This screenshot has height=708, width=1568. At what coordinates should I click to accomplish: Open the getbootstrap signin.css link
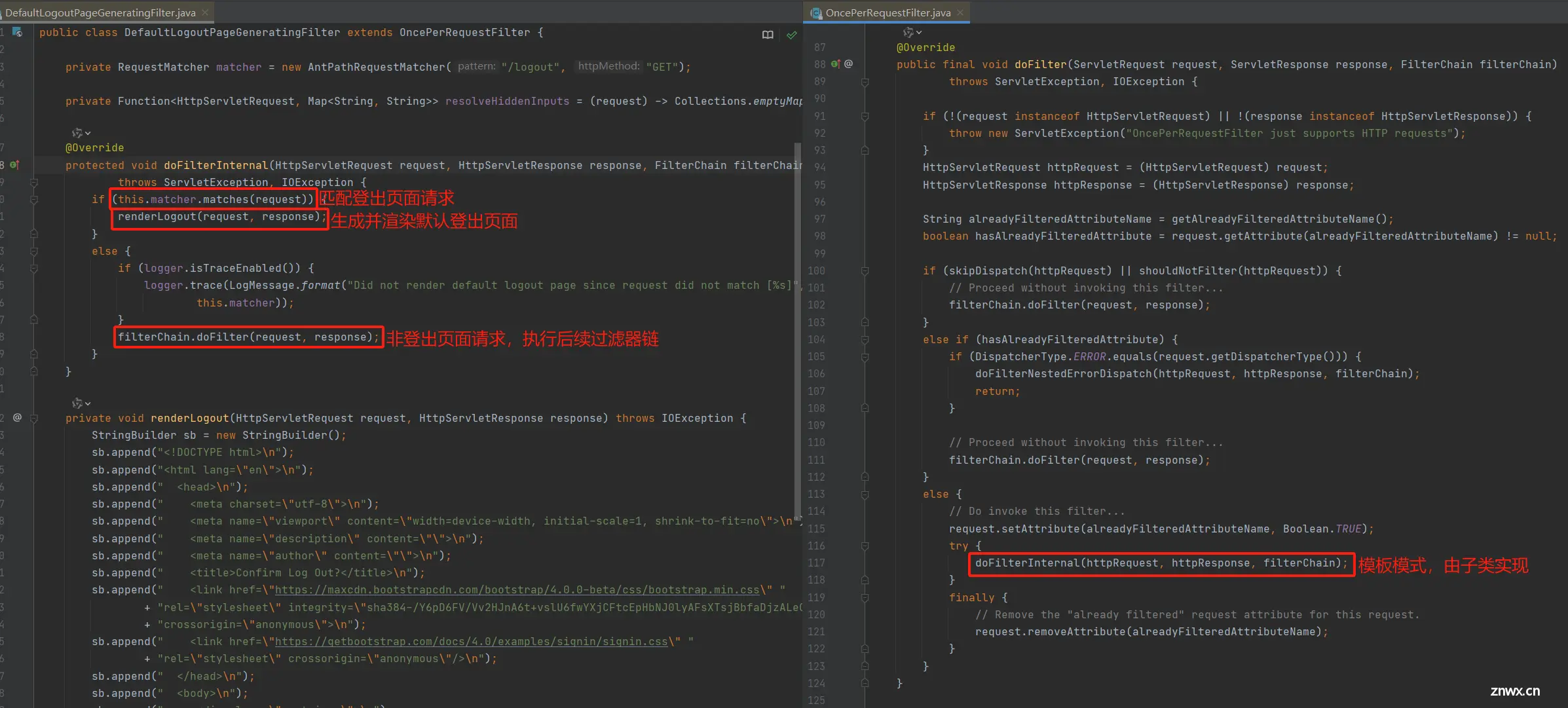coord(472,642)
